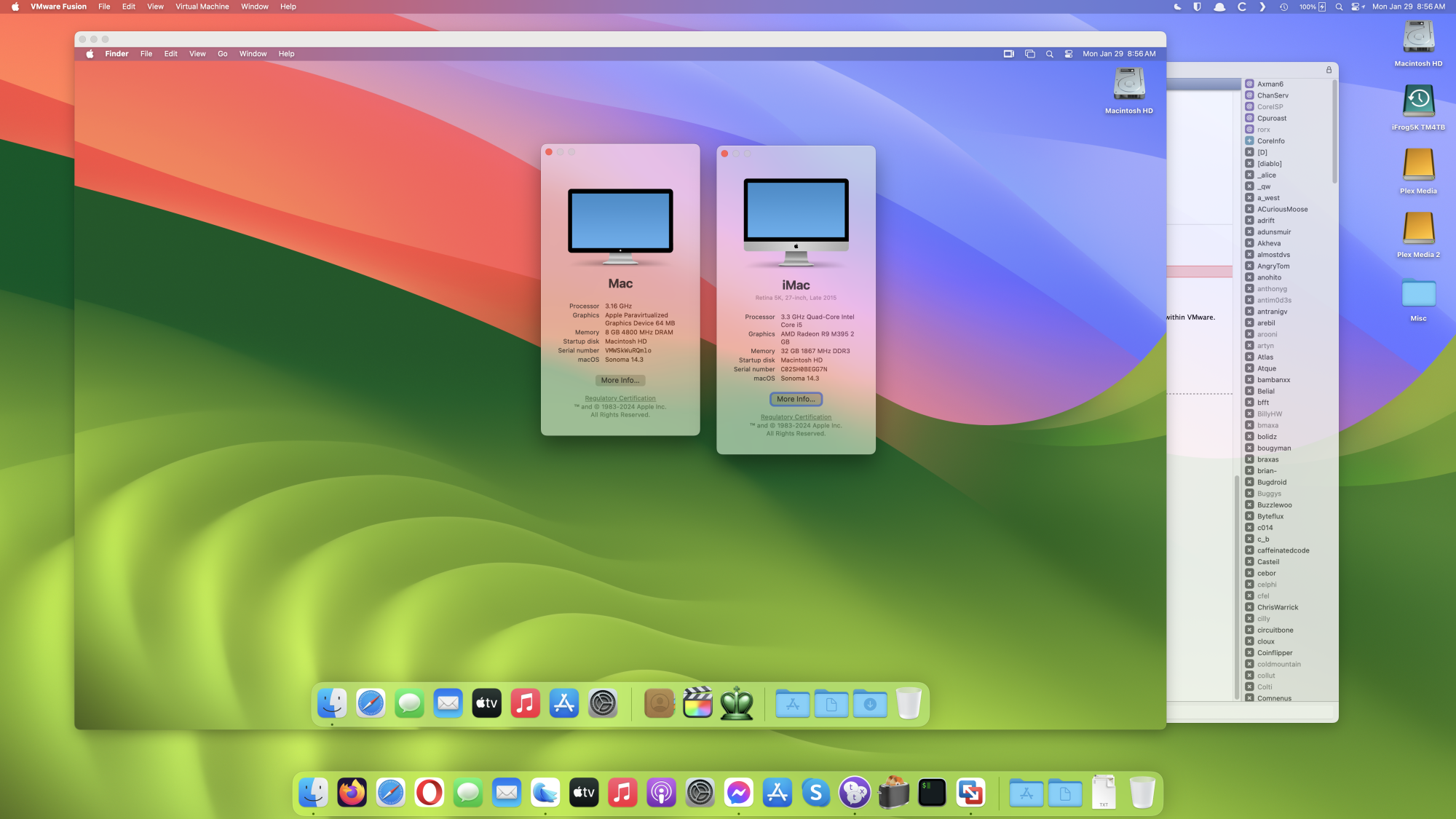
Task: Toggle Do Not Disturb moon icon
Action: [1177, 7]
